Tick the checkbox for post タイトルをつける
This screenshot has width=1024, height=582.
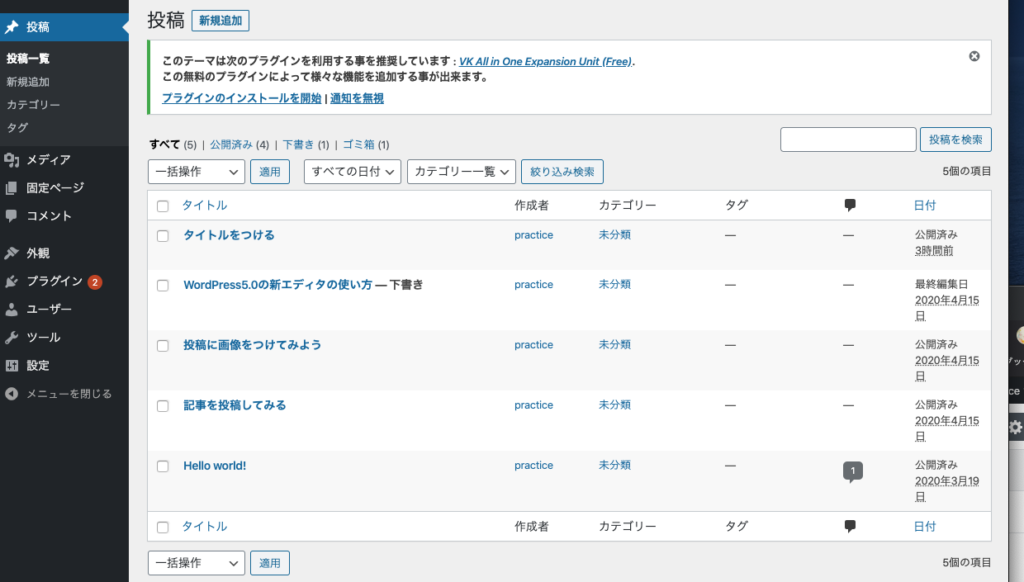163,236
